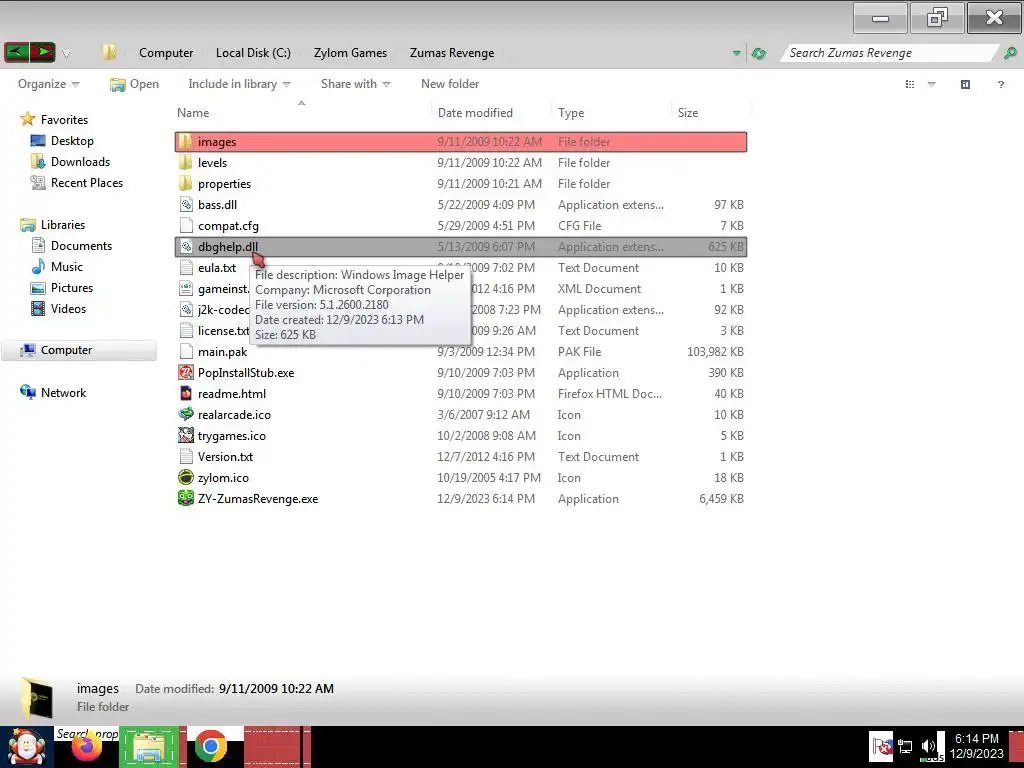The height and width of the screenshot is (768, 1024).
Task: Select the Version.txt file icon
Action: (x=186, y=456)
